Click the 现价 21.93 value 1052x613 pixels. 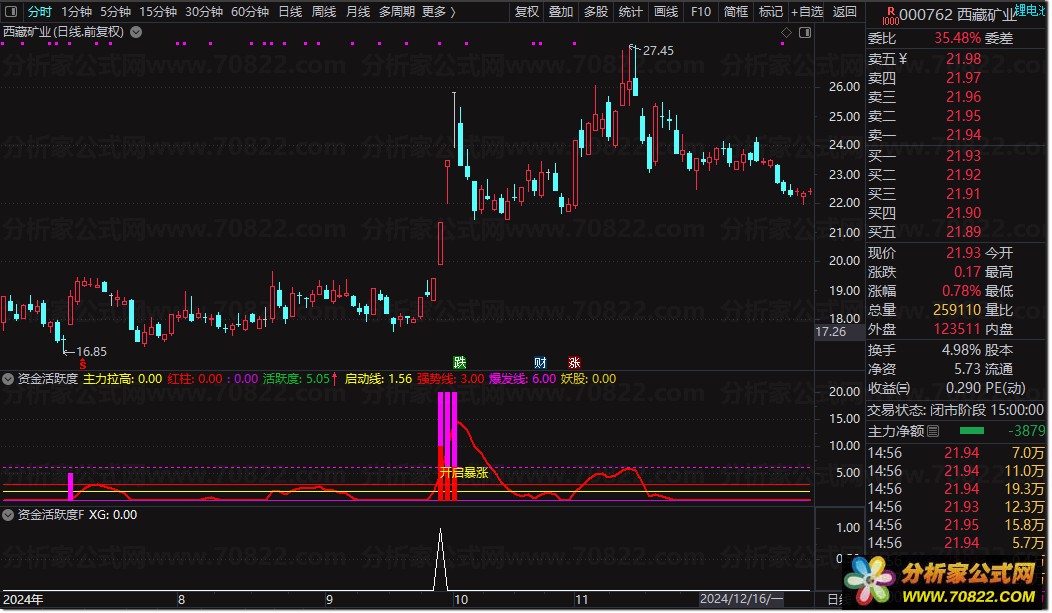pyautogui.click(x=963, y=253)
